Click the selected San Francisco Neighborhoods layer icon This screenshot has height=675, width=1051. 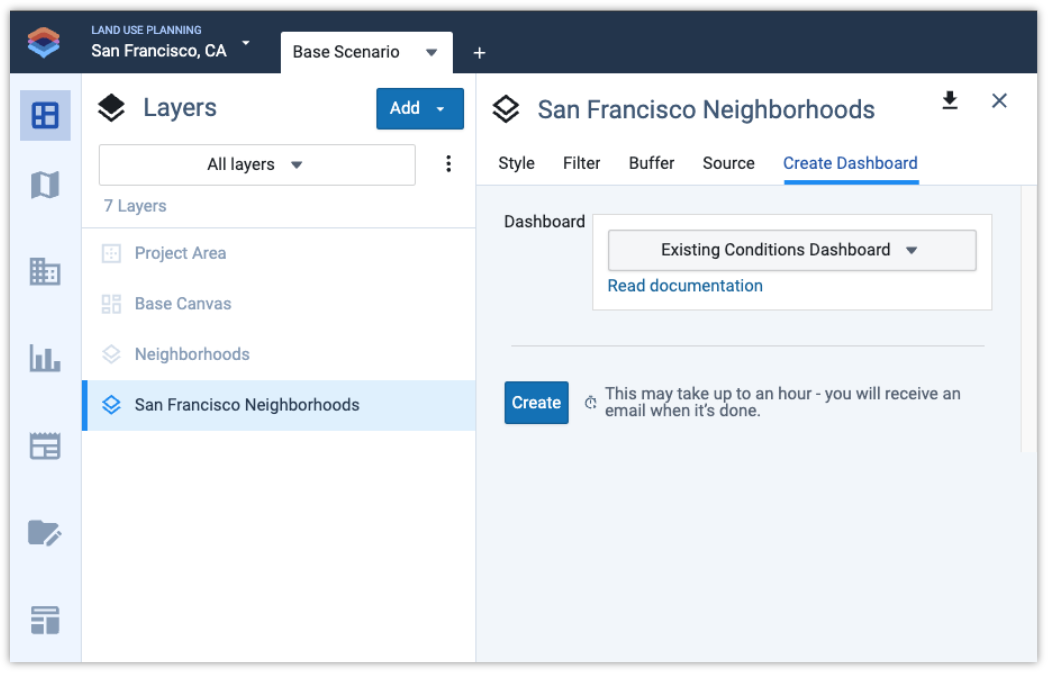tap(111, 405)
